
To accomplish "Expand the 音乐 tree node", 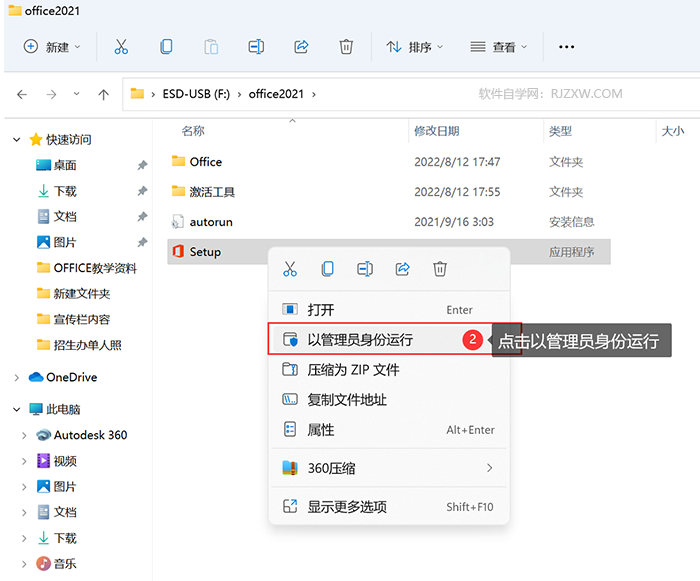I will pyautogui.click(x=24, y=564).
